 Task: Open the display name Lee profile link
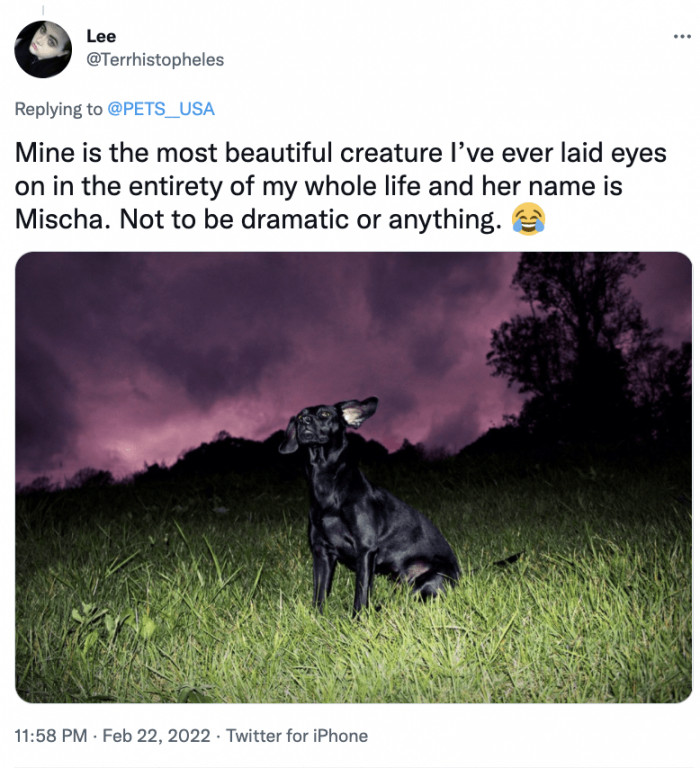click(x=101, y=37)
